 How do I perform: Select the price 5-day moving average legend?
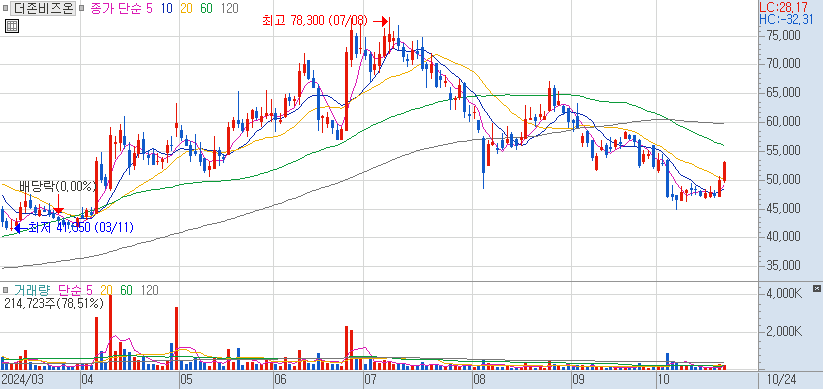click(149, 8)
